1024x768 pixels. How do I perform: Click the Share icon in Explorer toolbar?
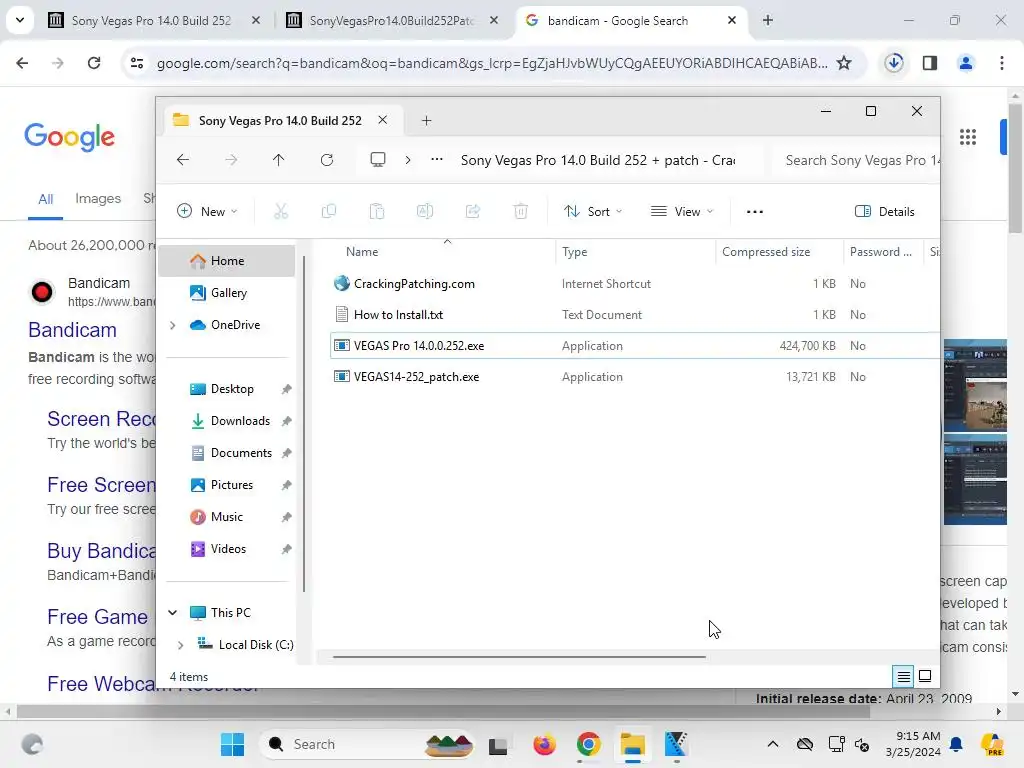point(473,211)
